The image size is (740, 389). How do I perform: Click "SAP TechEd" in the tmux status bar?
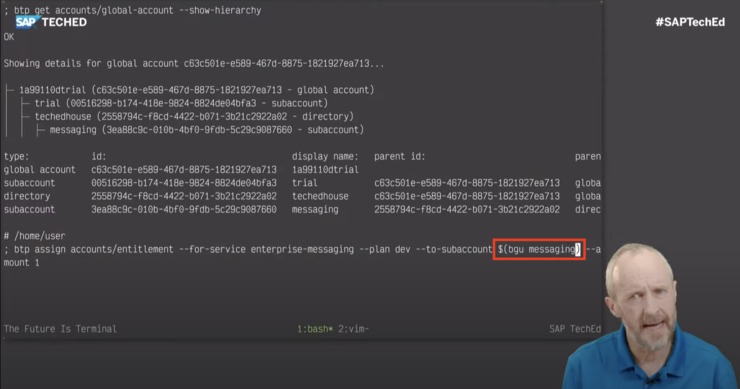[575, 329]
